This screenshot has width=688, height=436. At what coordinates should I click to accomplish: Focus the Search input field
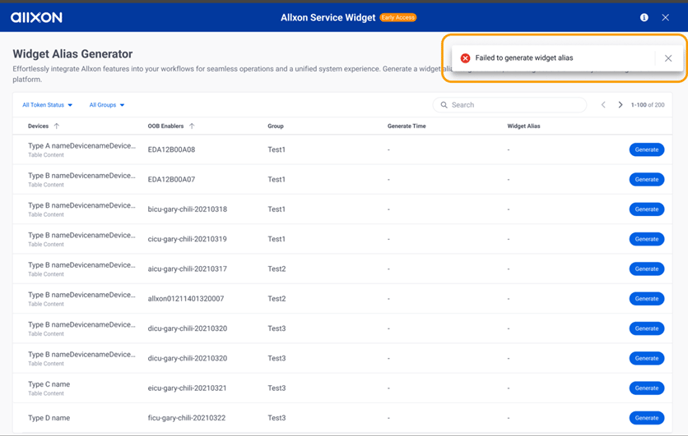[510, 105]
